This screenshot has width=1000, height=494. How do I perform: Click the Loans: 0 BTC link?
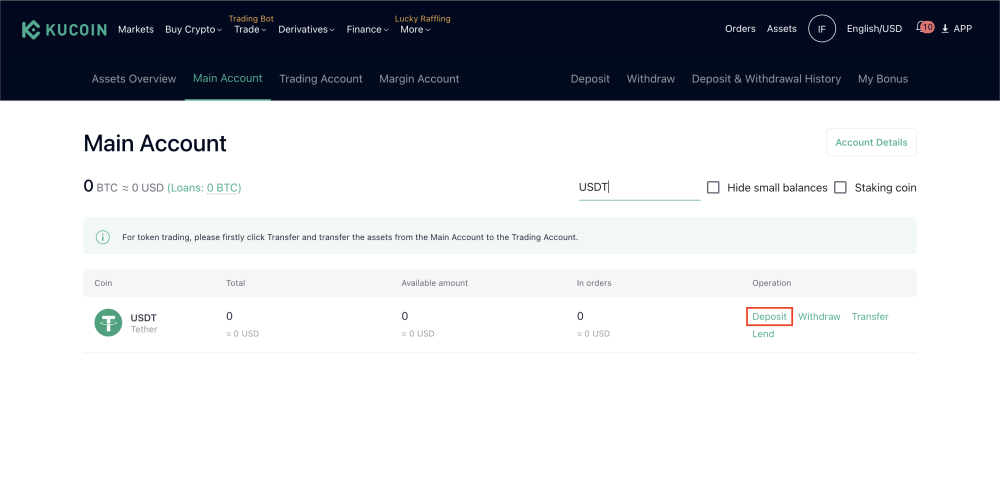[204, 188]
